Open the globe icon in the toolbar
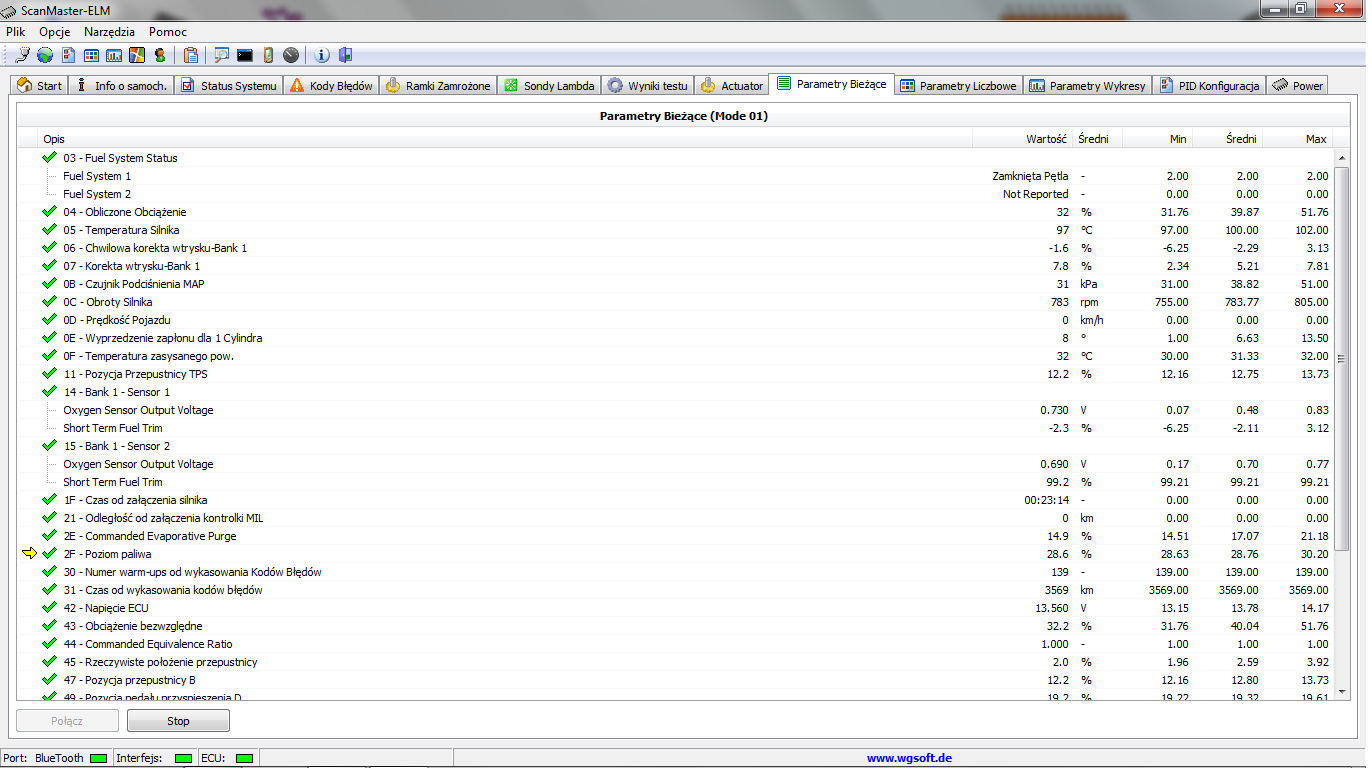Viewport: 1372px width, 768px height. [45, 55]
